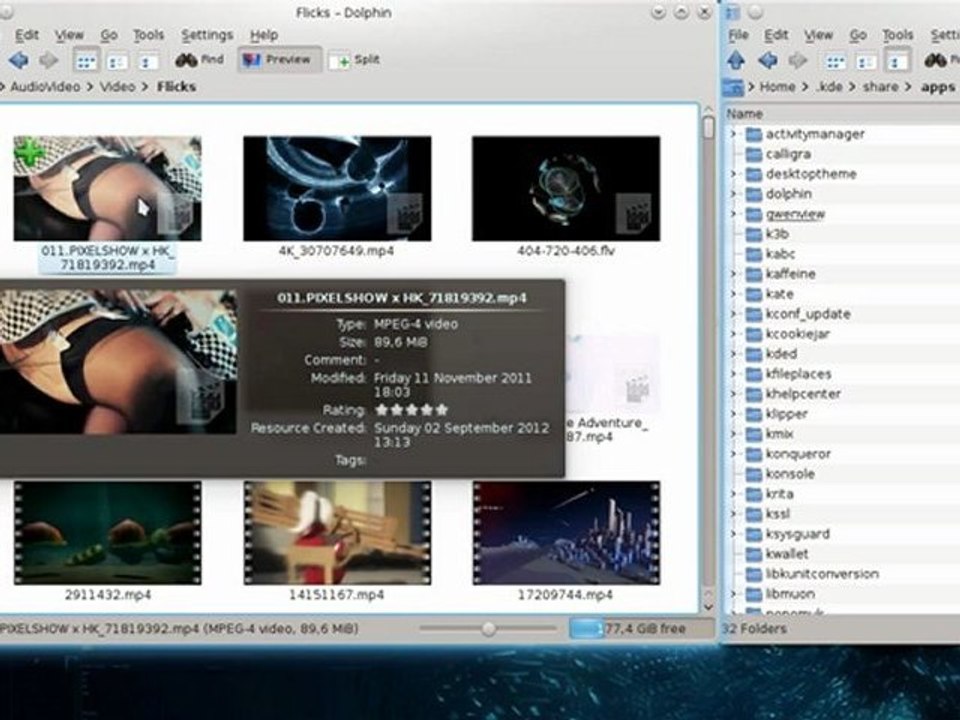The width and height of the screenshot is (960, 720).
Task: Expand the kaffeine folder node
Action: [733, 274]
